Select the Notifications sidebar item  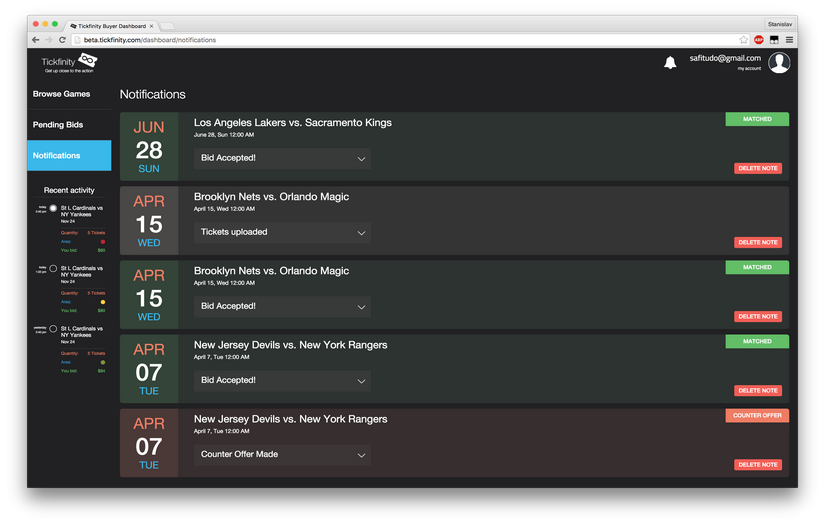(x=69, y=155)
